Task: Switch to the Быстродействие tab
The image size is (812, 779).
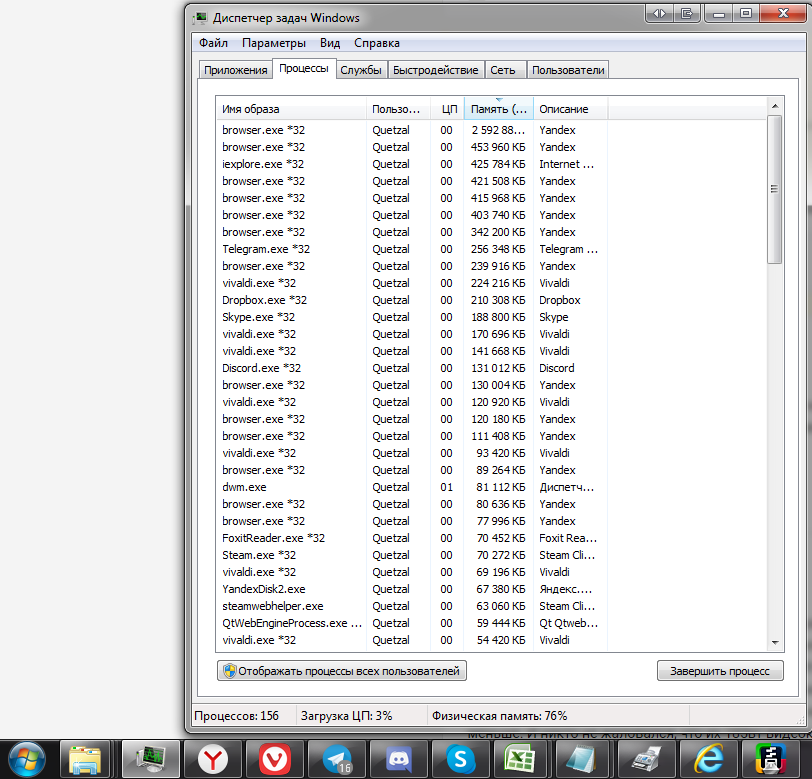Action: coord(436,70)
